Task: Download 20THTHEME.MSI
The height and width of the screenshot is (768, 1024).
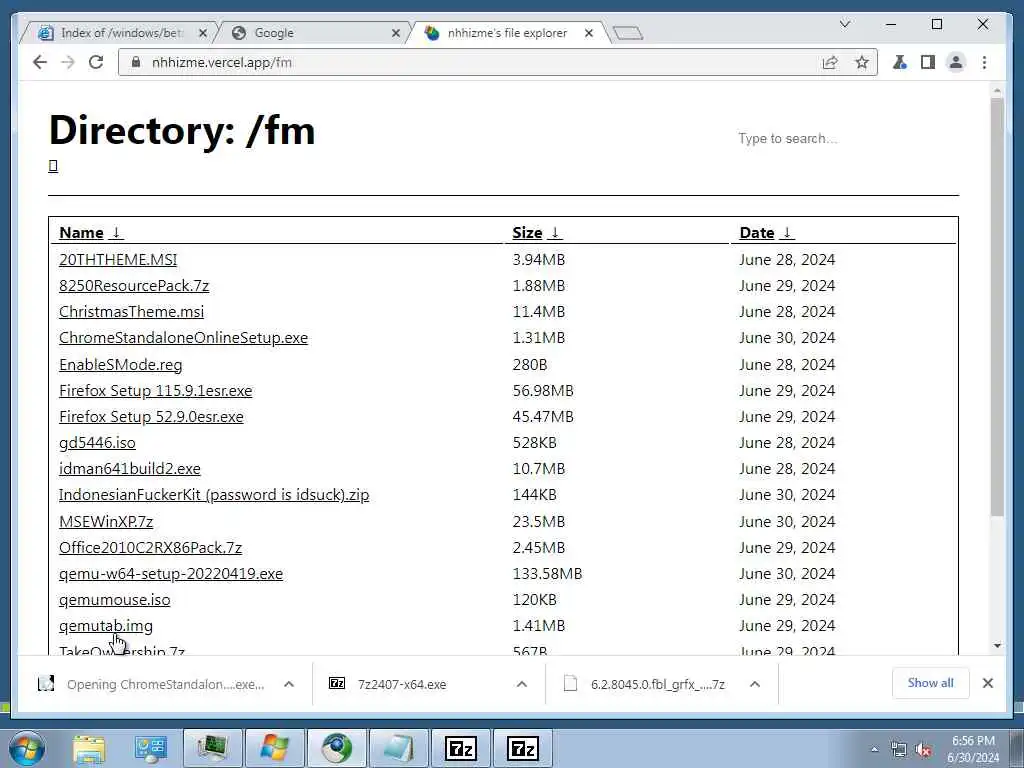Action: (x=118, y=259)
